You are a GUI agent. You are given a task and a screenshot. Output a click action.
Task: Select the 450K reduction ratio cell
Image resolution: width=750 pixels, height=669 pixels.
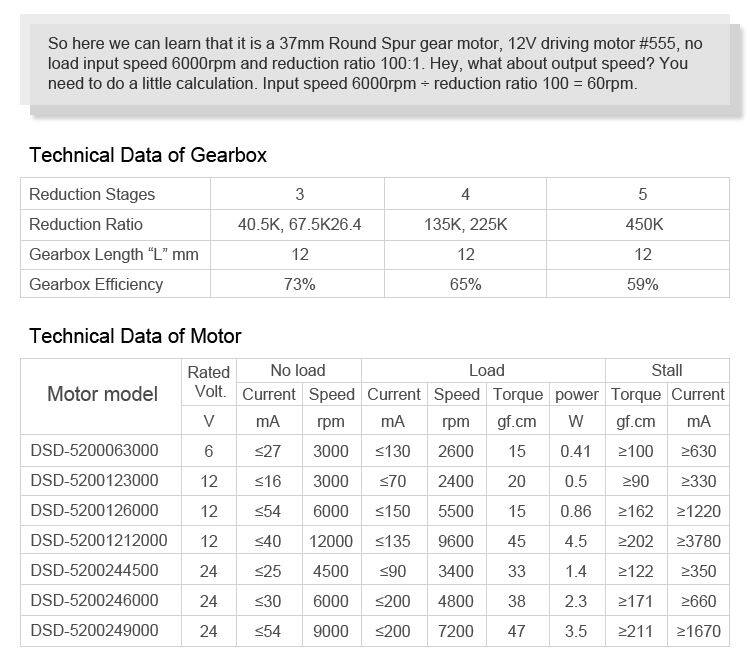coord(643,224)
